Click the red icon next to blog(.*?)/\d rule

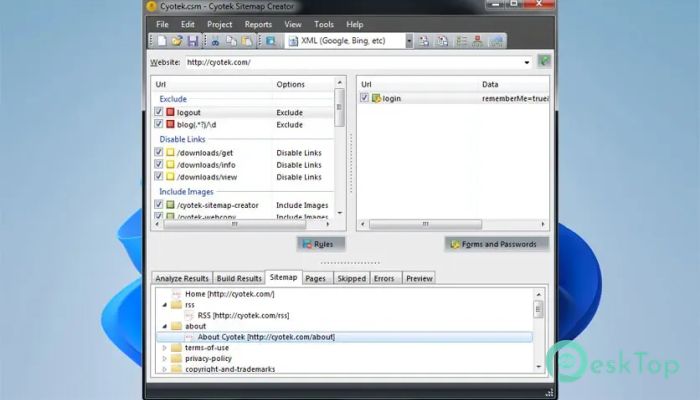point(170,124)
